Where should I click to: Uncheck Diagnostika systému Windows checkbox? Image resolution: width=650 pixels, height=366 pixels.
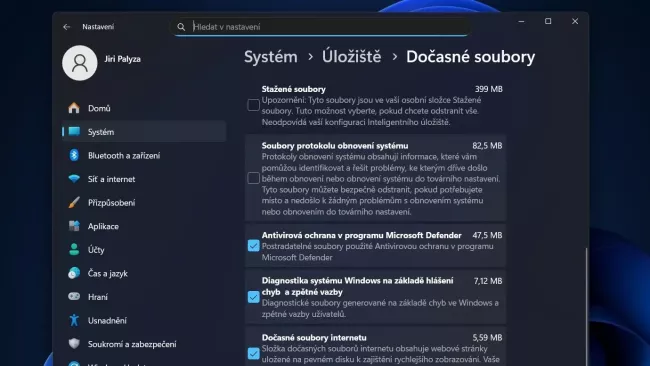tap(253, 297)
